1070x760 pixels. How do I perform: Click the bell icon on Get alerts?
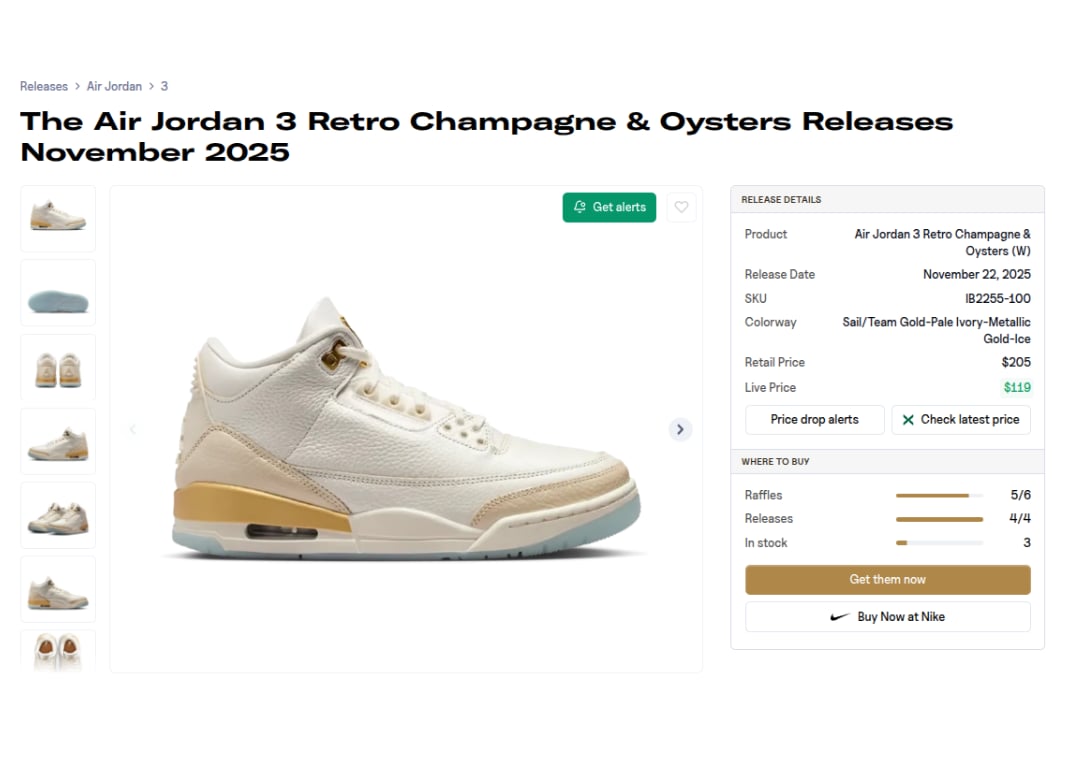(x=581, y=207)
